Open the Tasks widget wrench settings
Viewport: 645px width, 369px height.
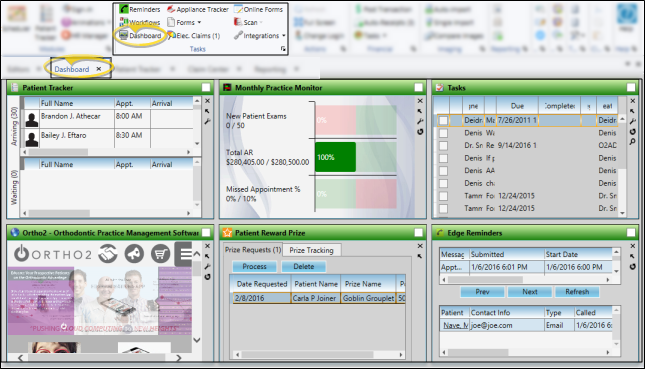coord(633,121)
